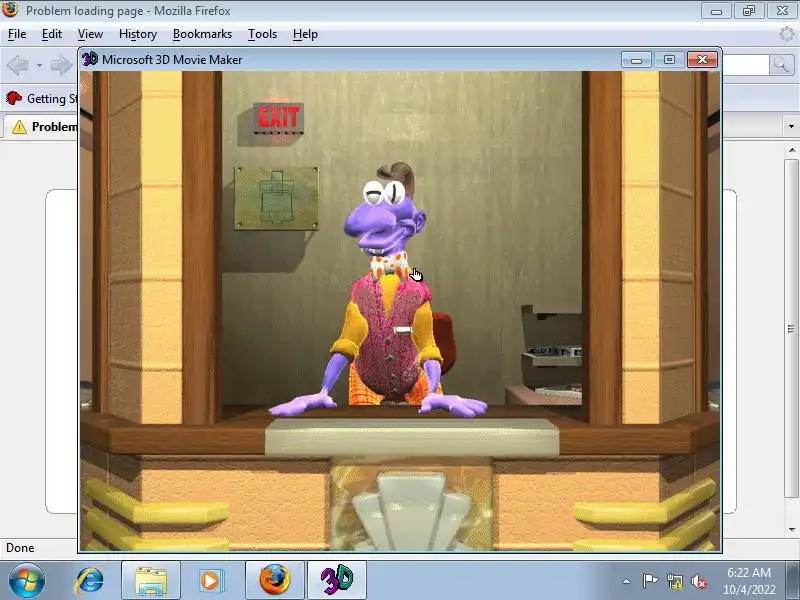
Task: Open the Firefox File menu
Action: 17,34
